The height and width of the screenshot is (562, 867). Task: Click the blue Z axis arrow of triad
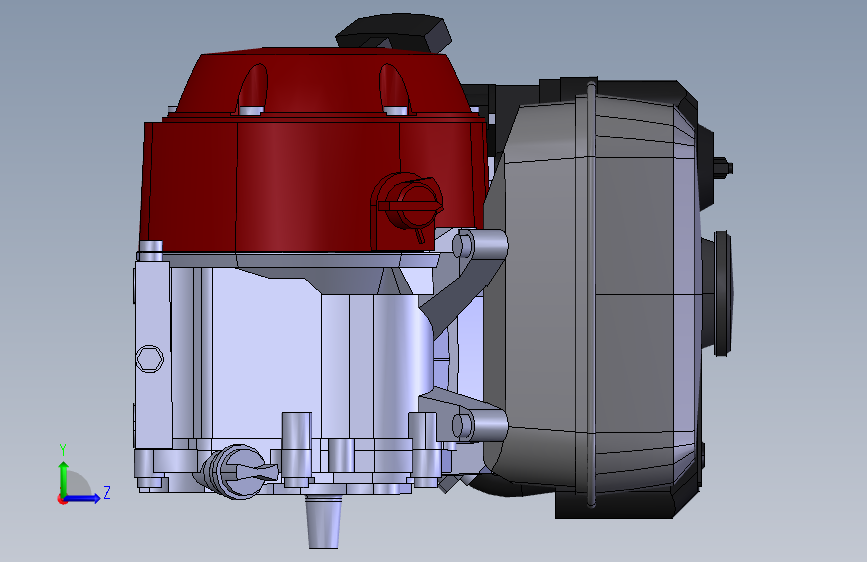[x=83, y=498]
